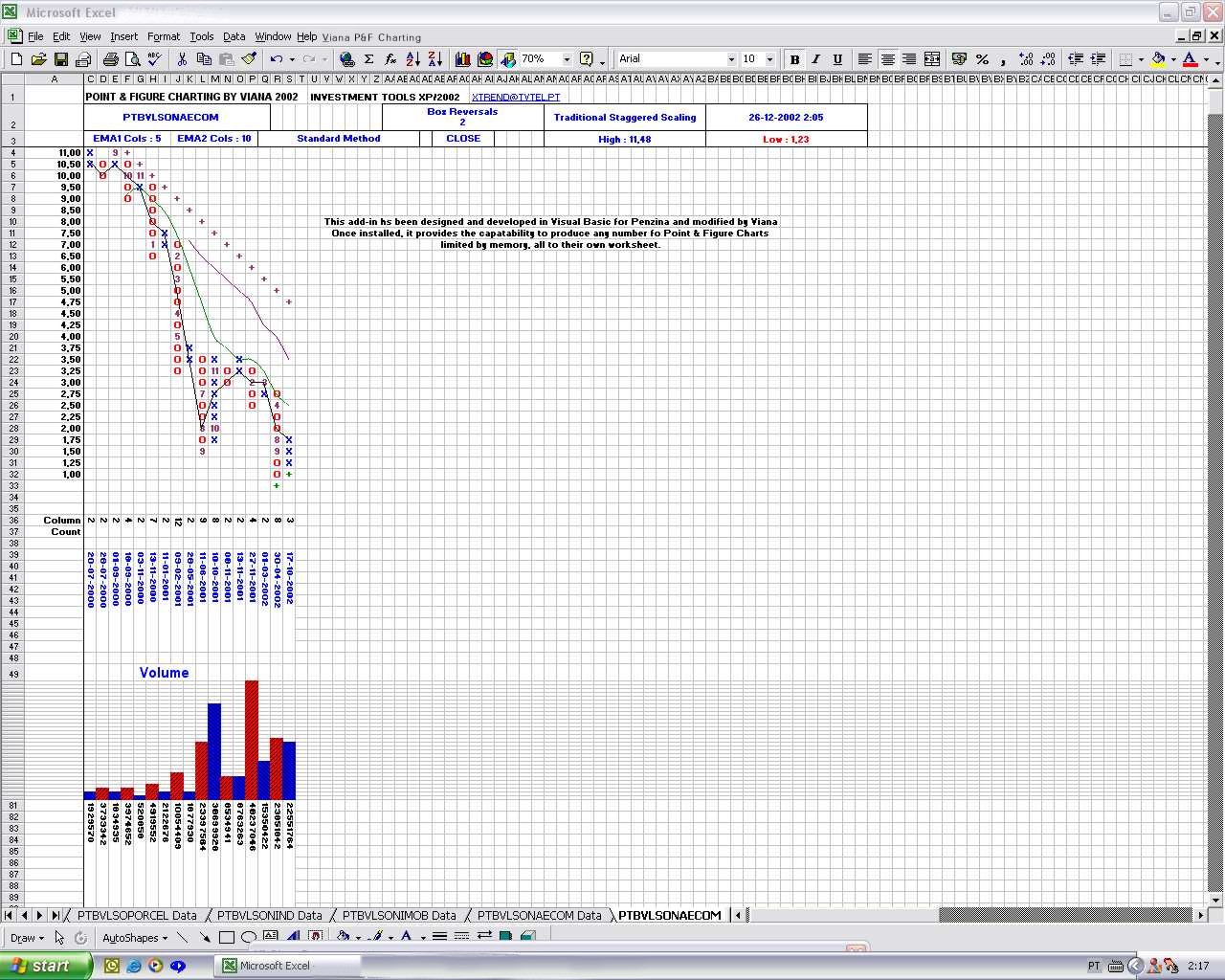Apply yellow Fill Color bucket
This screenshot has height=980, width=1225.
tap(1159, 59)
